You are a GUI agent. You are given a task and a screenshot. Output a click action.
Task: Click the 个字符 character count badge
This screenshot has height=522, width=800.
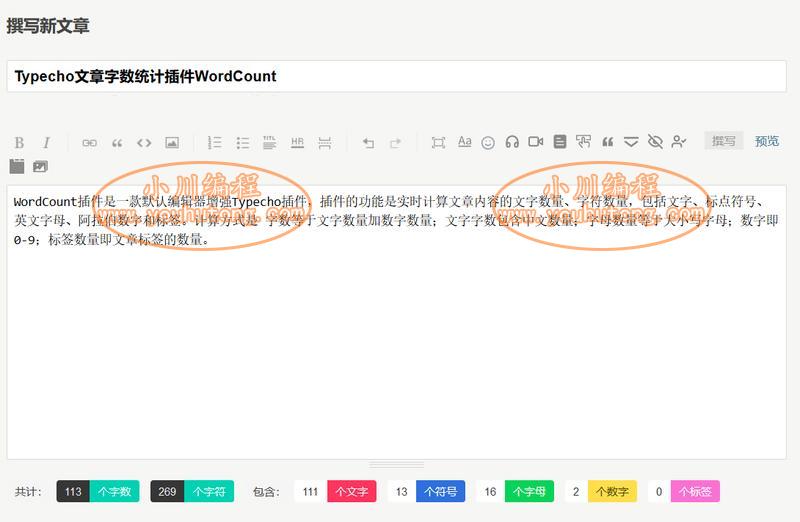tap(209, 491)
